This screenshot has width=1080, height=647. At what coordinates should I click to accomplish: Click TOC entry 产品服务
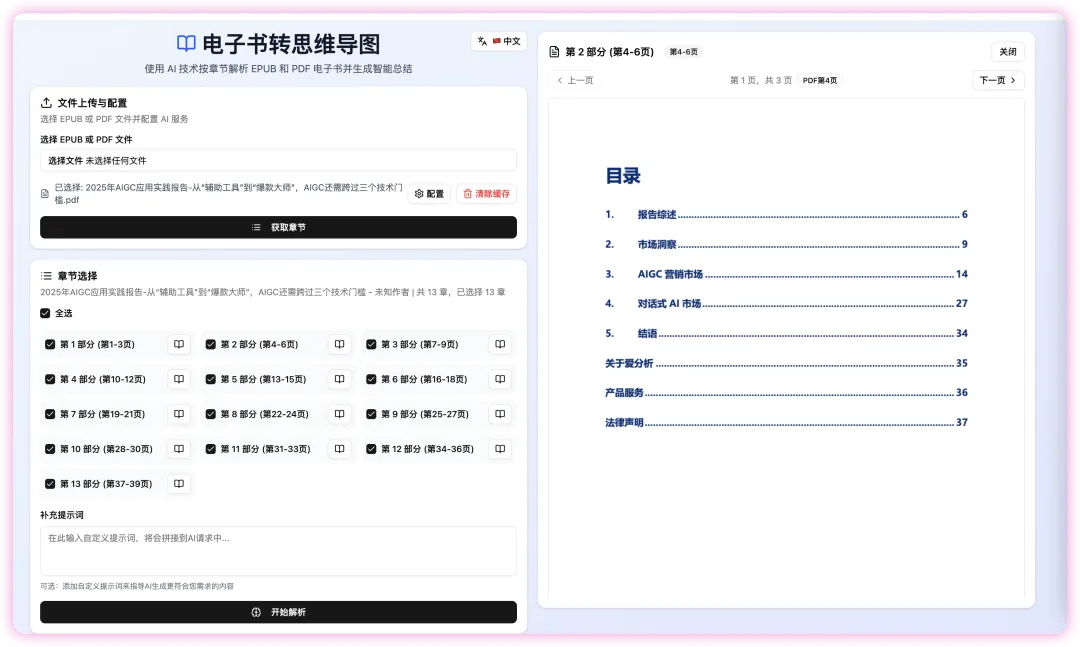pyautogui.click(x=786, y=393)
